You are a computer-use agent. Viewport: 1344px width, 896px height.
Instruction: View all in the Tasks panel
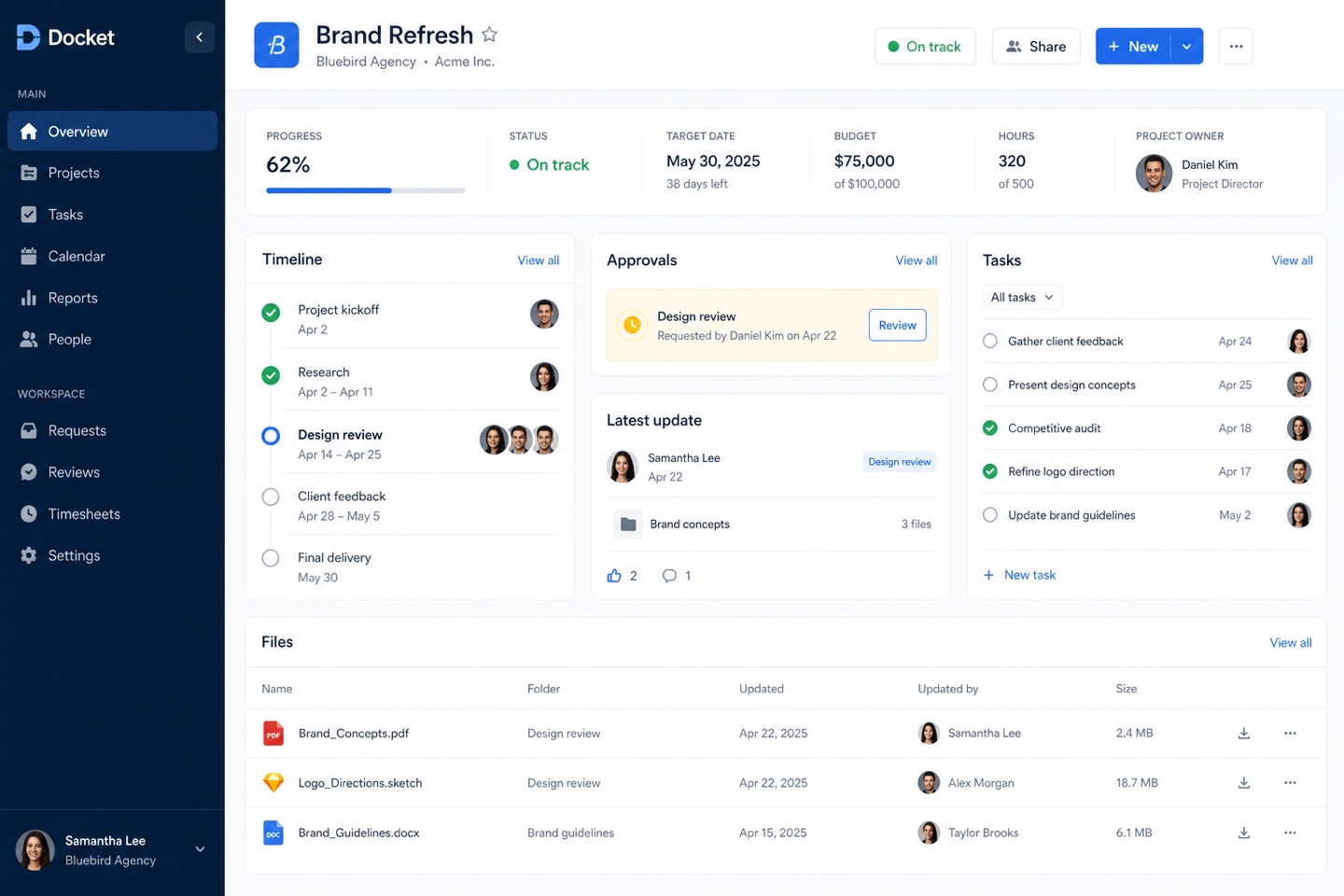coord(1292,260)
